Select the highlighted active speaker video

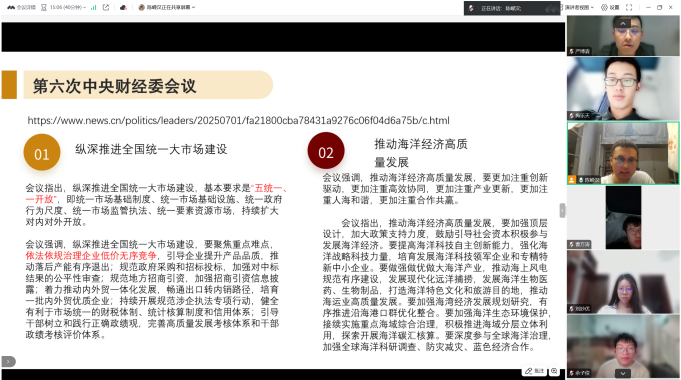coord(623,153)
